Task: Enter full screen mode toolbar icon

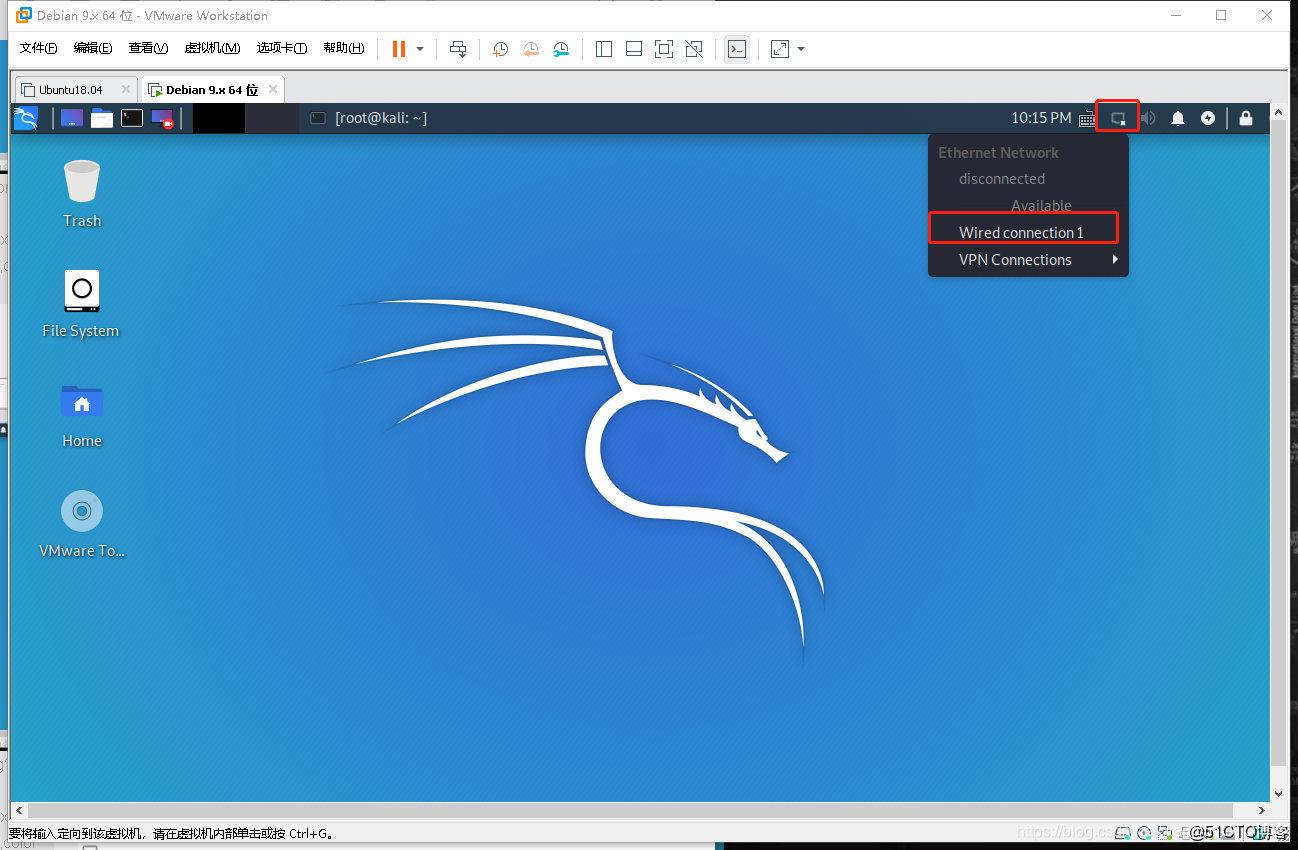Action: (x=664, y=49)
